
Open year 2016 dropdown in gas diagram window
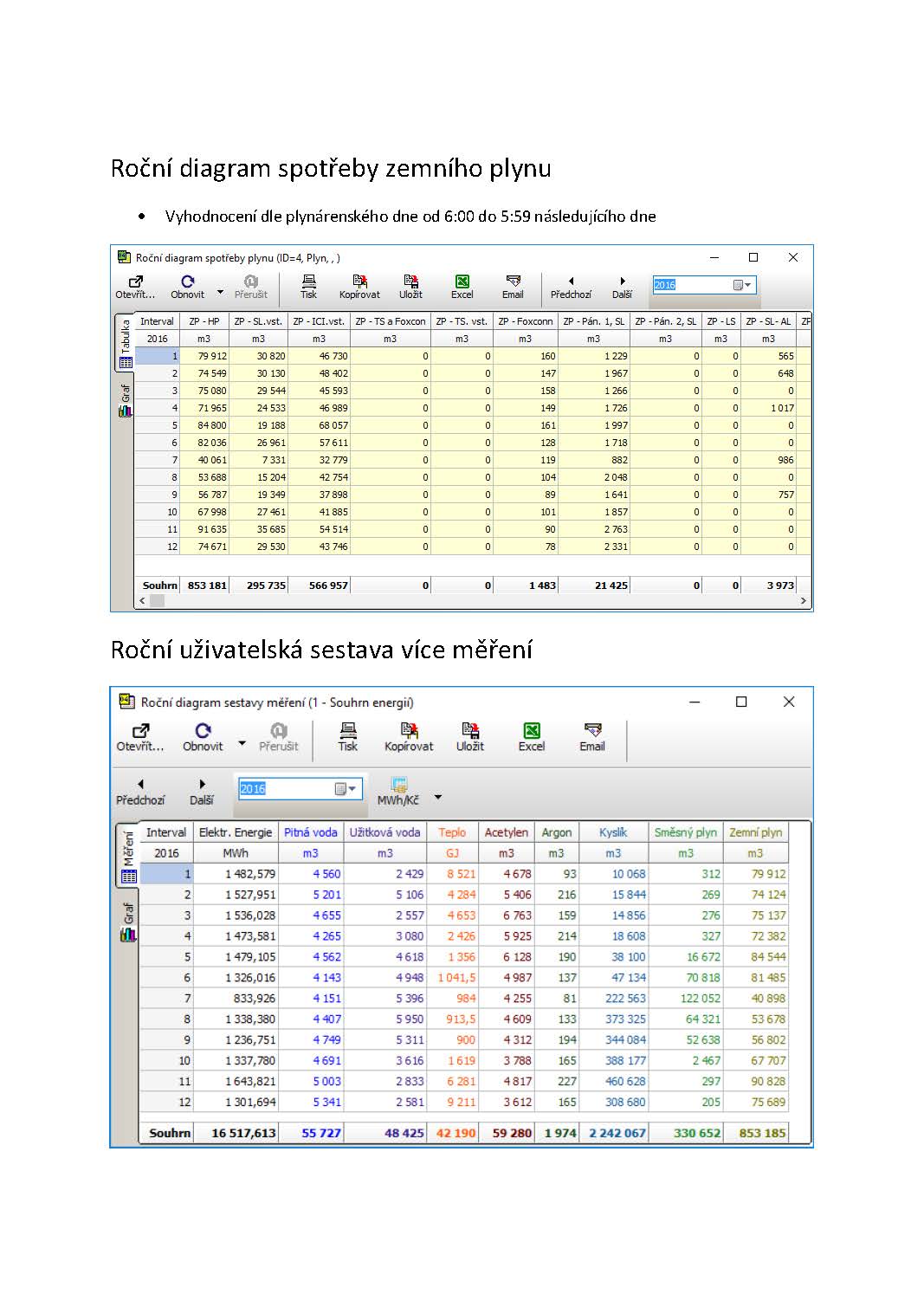742,285
